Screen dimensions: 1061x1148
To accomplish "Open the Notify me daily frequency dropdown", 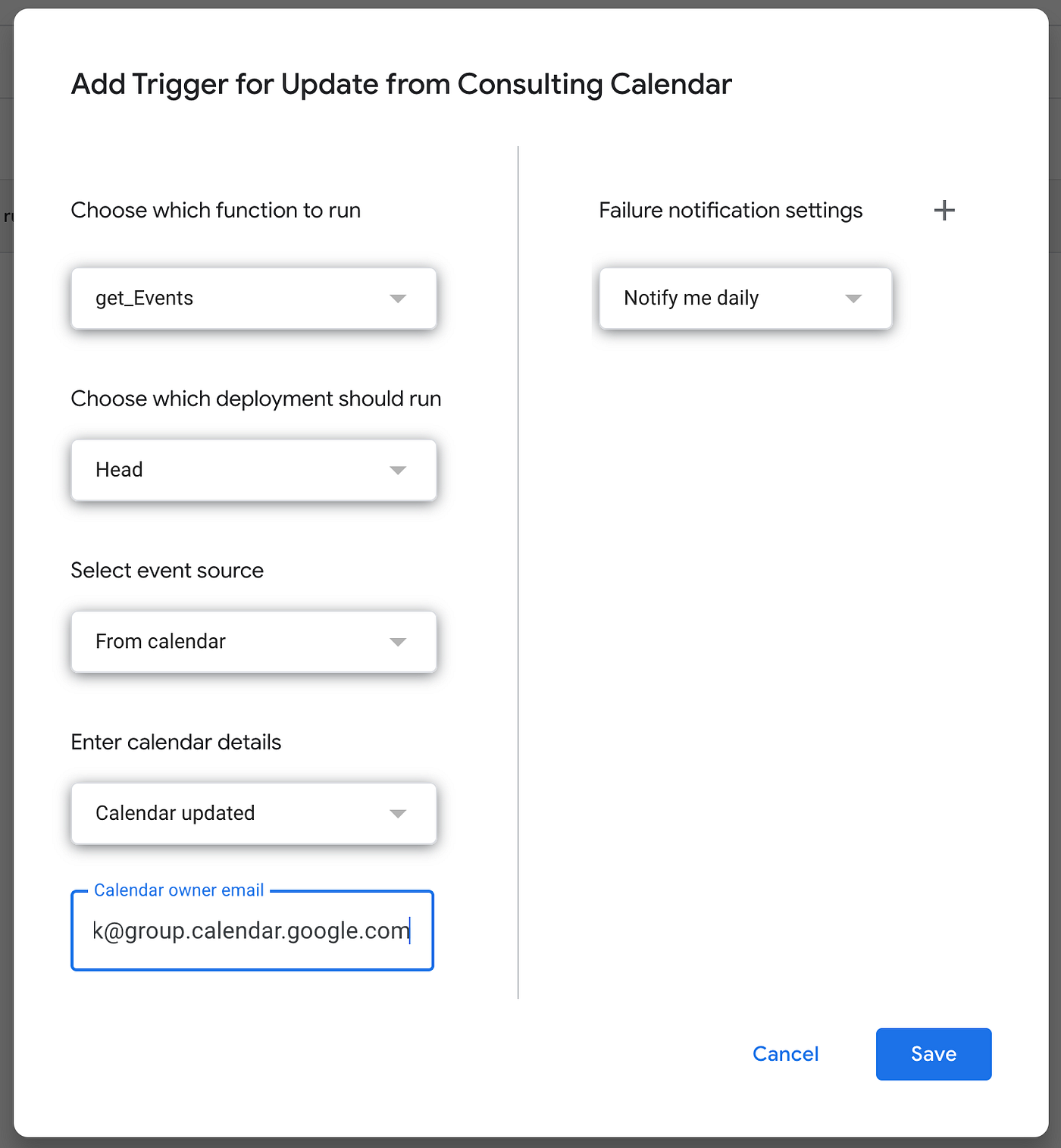I will 746,298.
